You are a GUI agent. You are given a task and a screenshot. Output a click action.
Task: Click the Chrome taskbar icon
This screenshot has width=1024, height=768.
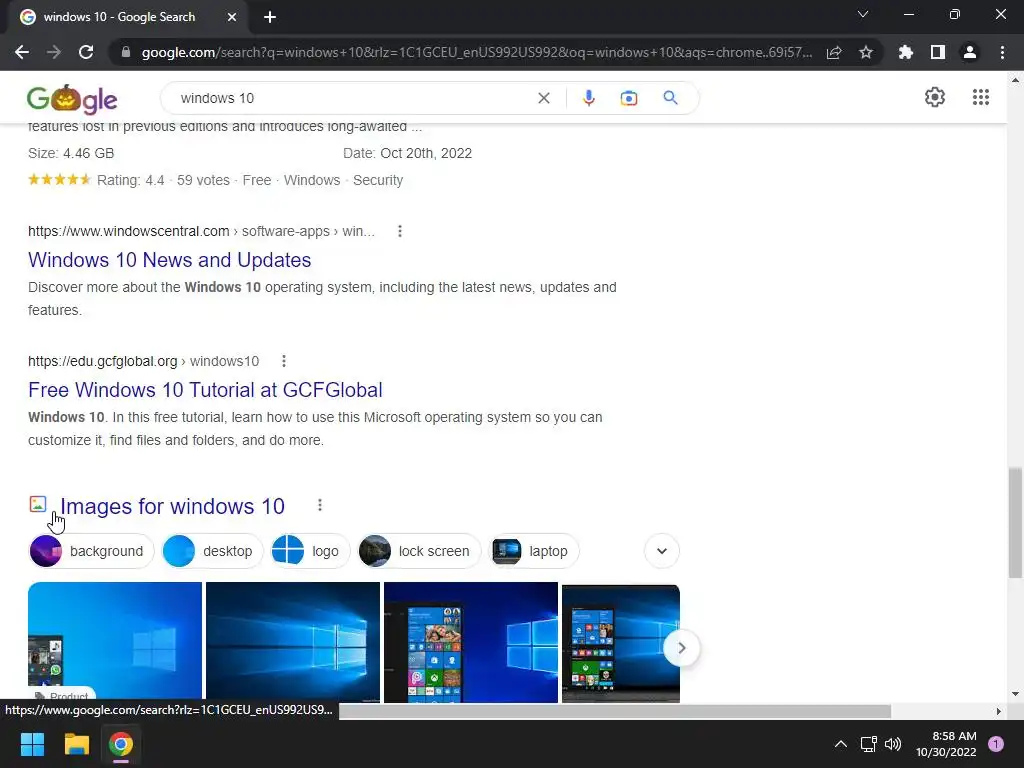[121, 744]
